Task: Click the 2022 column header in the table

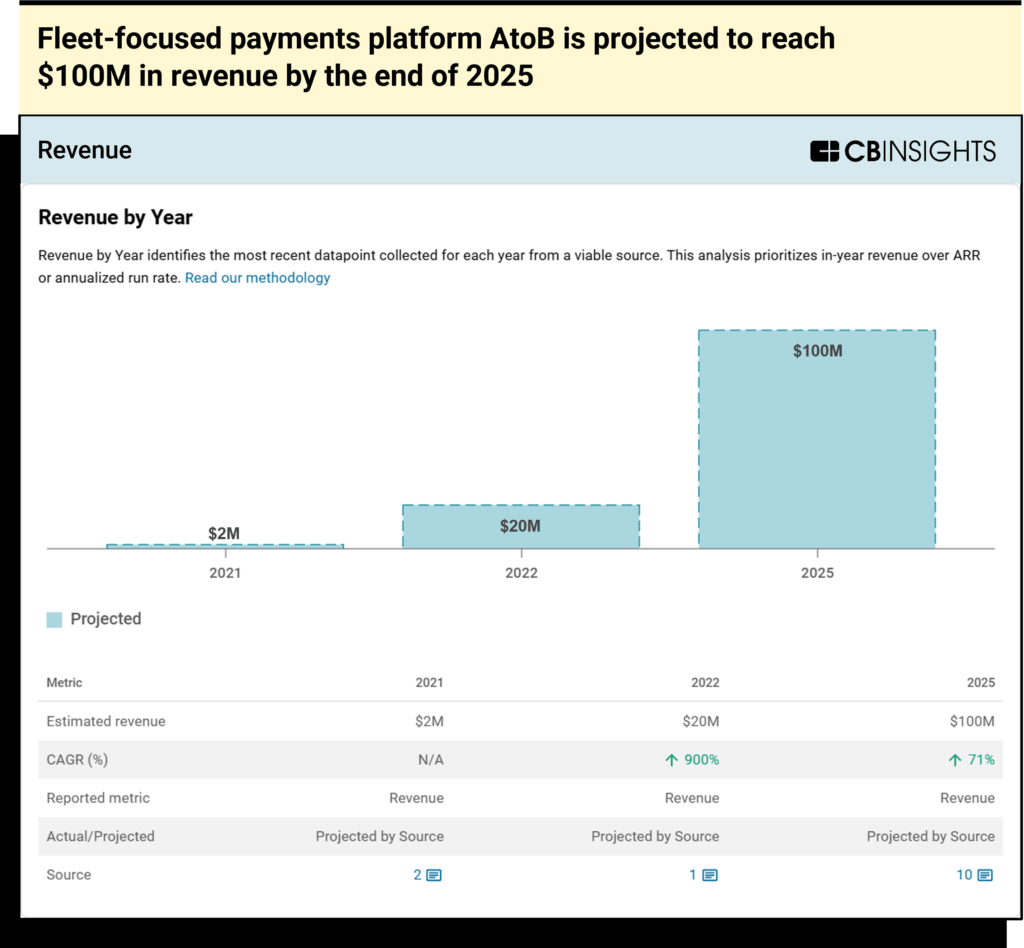Action: coord(704,683)
